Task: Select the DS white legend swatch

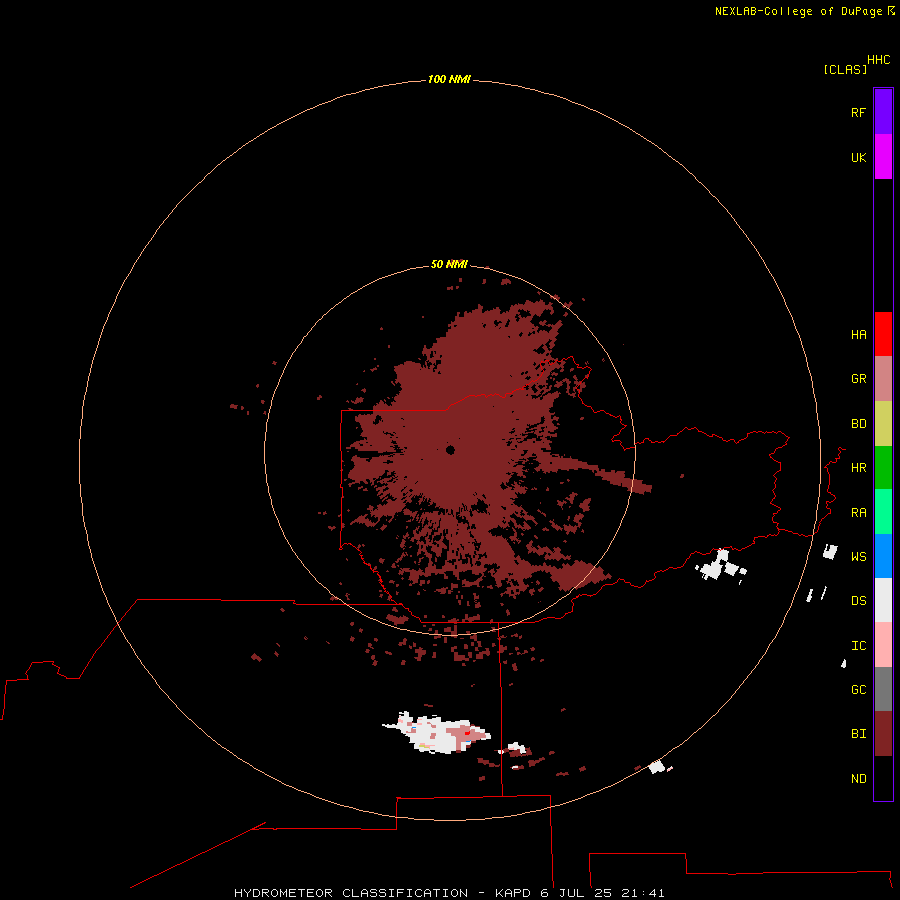Action: coord(883,600)
